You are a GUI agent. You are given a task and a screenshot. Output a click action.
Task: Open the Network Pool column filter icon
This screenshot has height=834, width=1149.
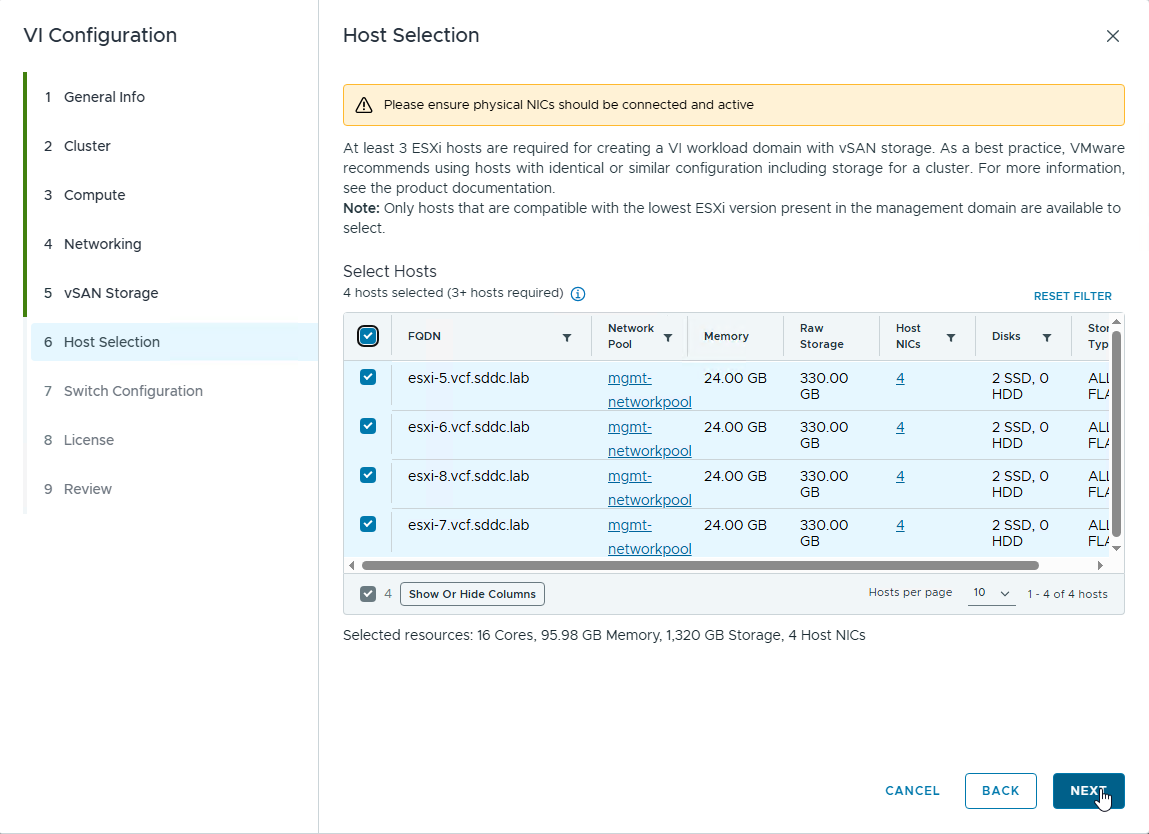pos(668,338)
